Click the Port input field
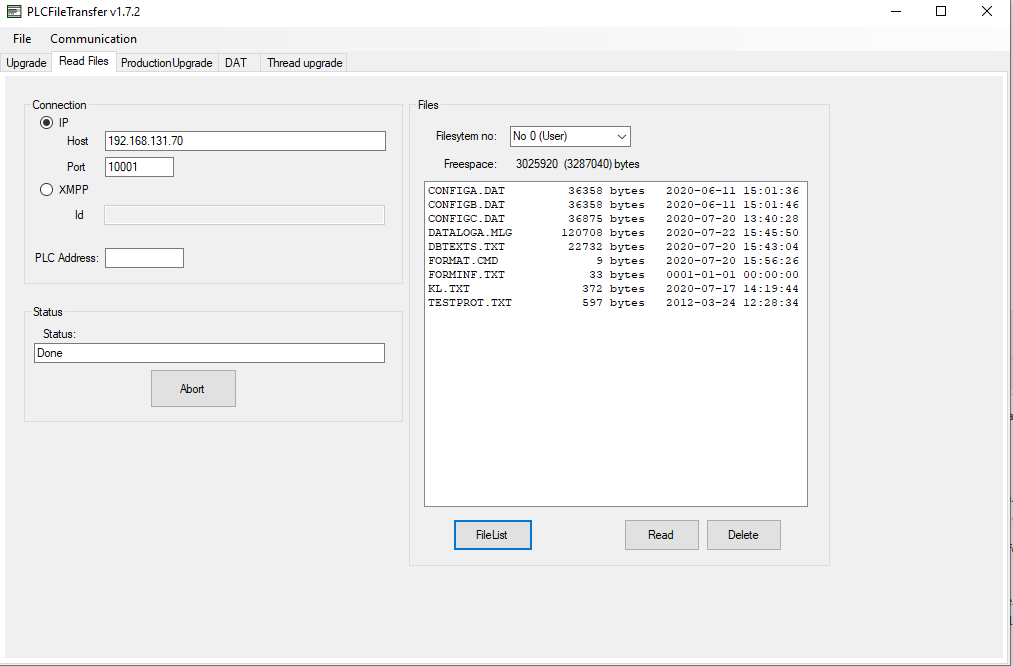The height and width of the screenshot is (666, 1013). 138,166
